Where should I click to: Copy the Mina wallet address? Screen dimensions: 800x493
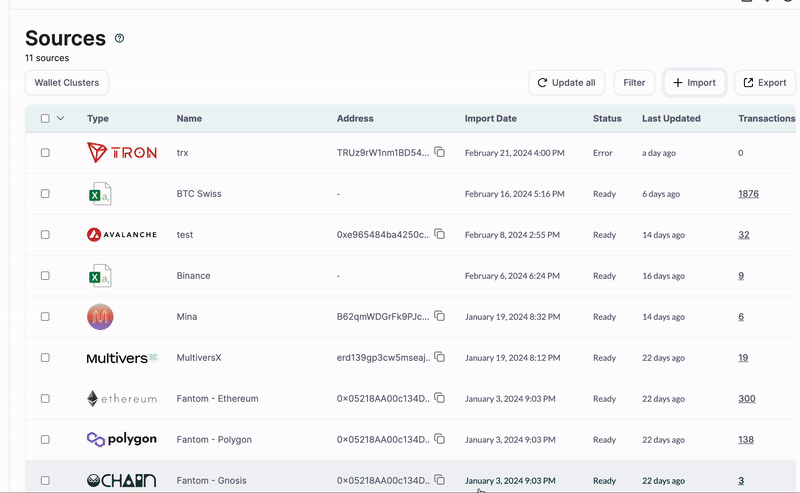tap(439, 316)
